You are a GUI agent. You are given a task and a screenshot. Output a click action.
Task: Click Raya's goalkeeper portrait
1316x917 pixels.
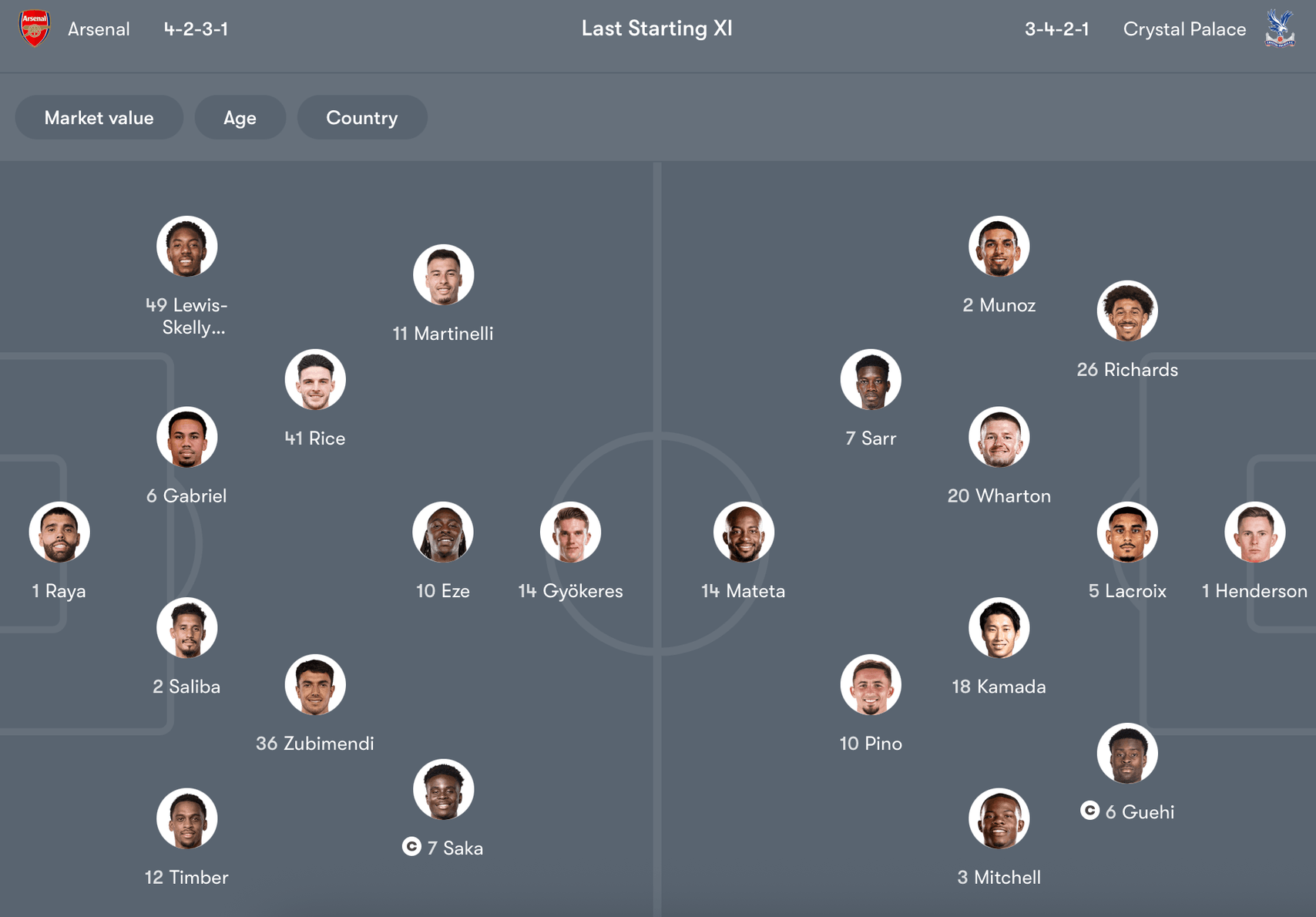pos(59,532)
